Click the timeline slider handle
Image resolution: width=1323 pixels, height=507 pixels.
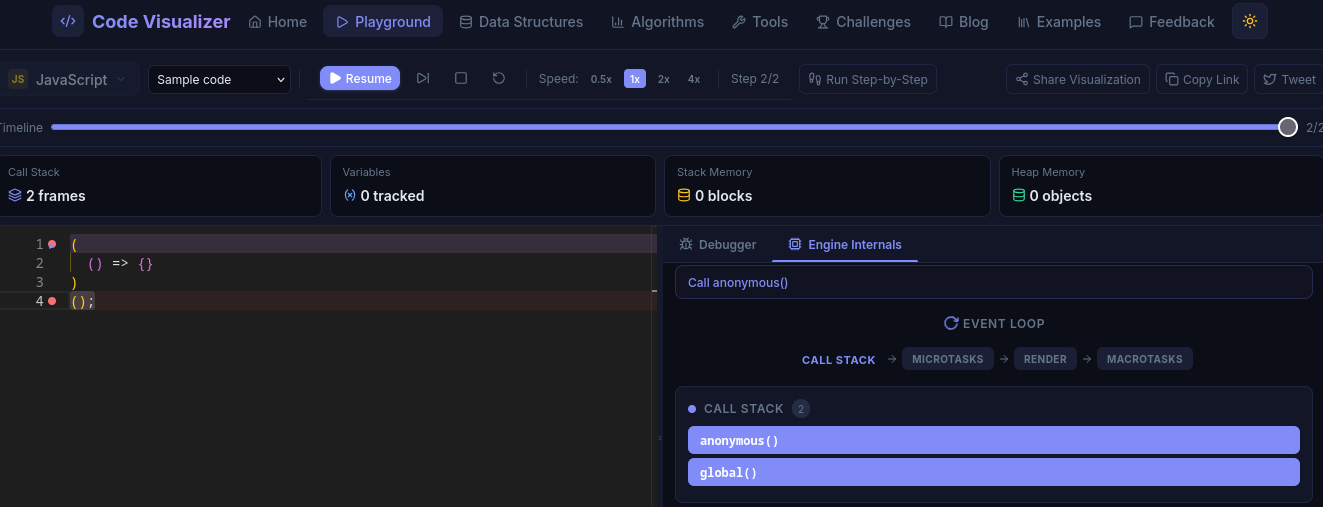pyautogui.click(x=1288, y=127)
